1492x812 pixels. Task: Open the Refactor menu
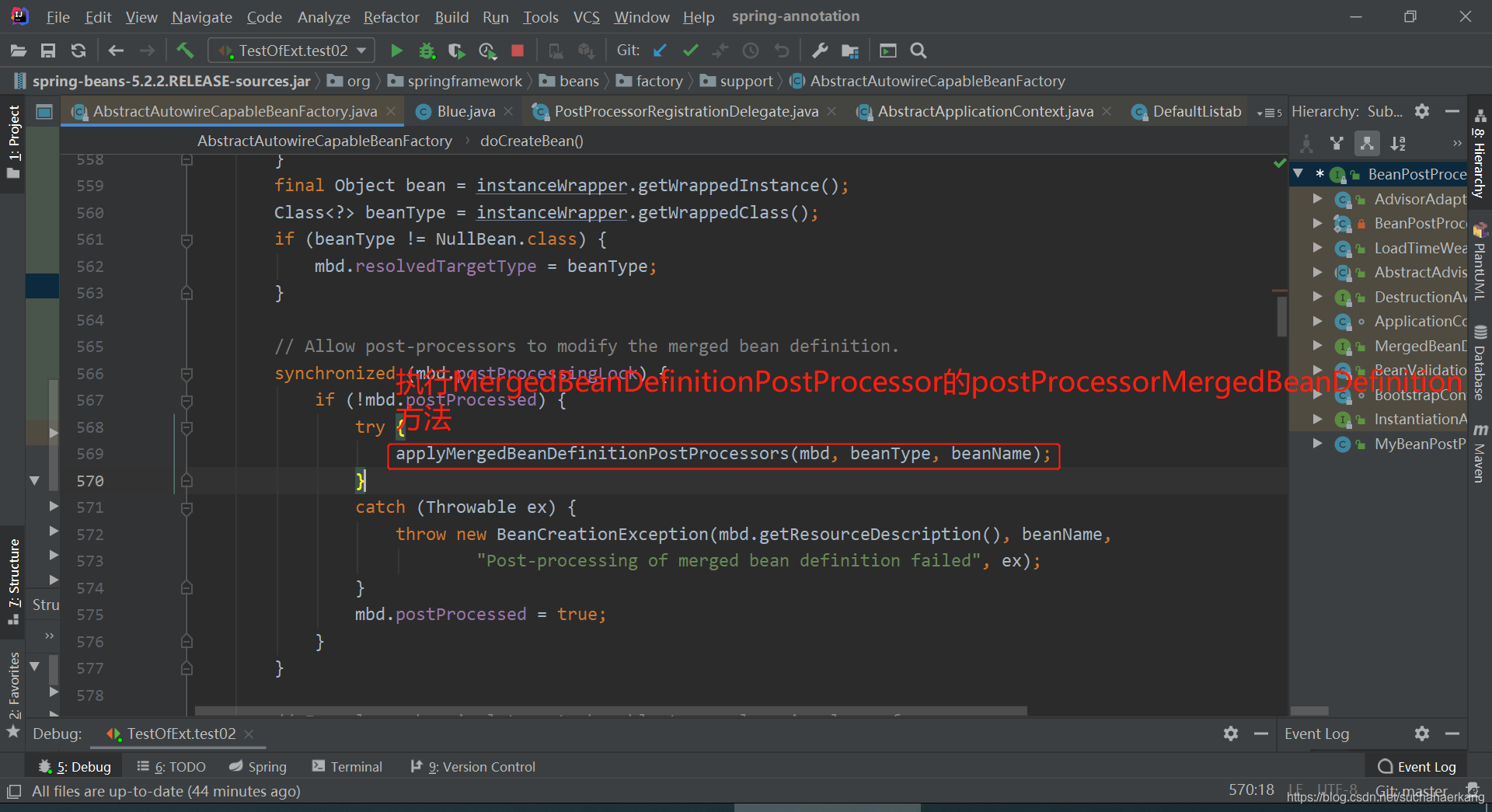[x=391, y=16]
